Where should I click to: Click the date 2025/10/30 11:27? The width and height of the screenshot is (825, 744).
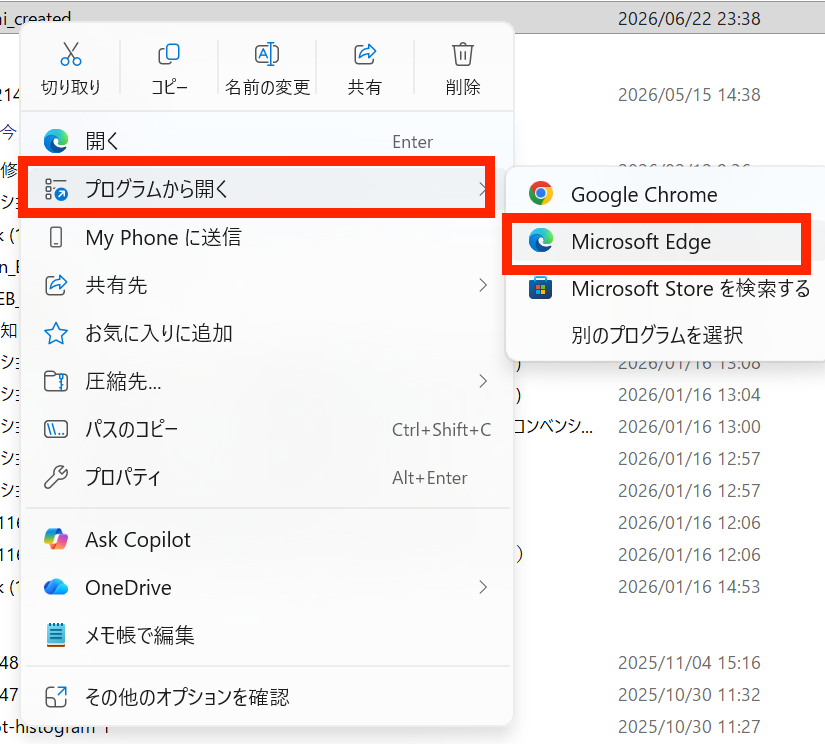click(x=689, y=727)
